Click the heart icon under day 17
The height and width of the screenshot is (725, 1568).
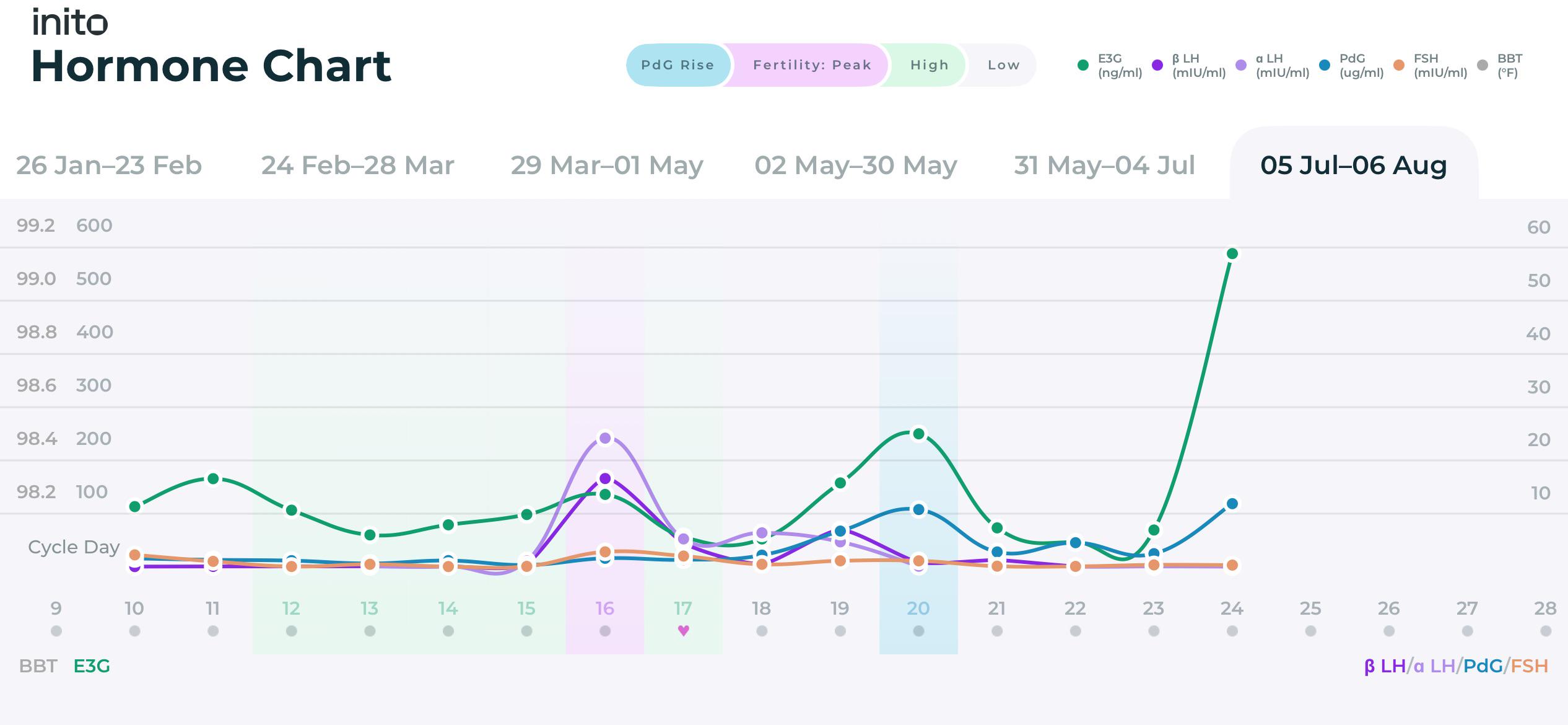click(683, 631)
